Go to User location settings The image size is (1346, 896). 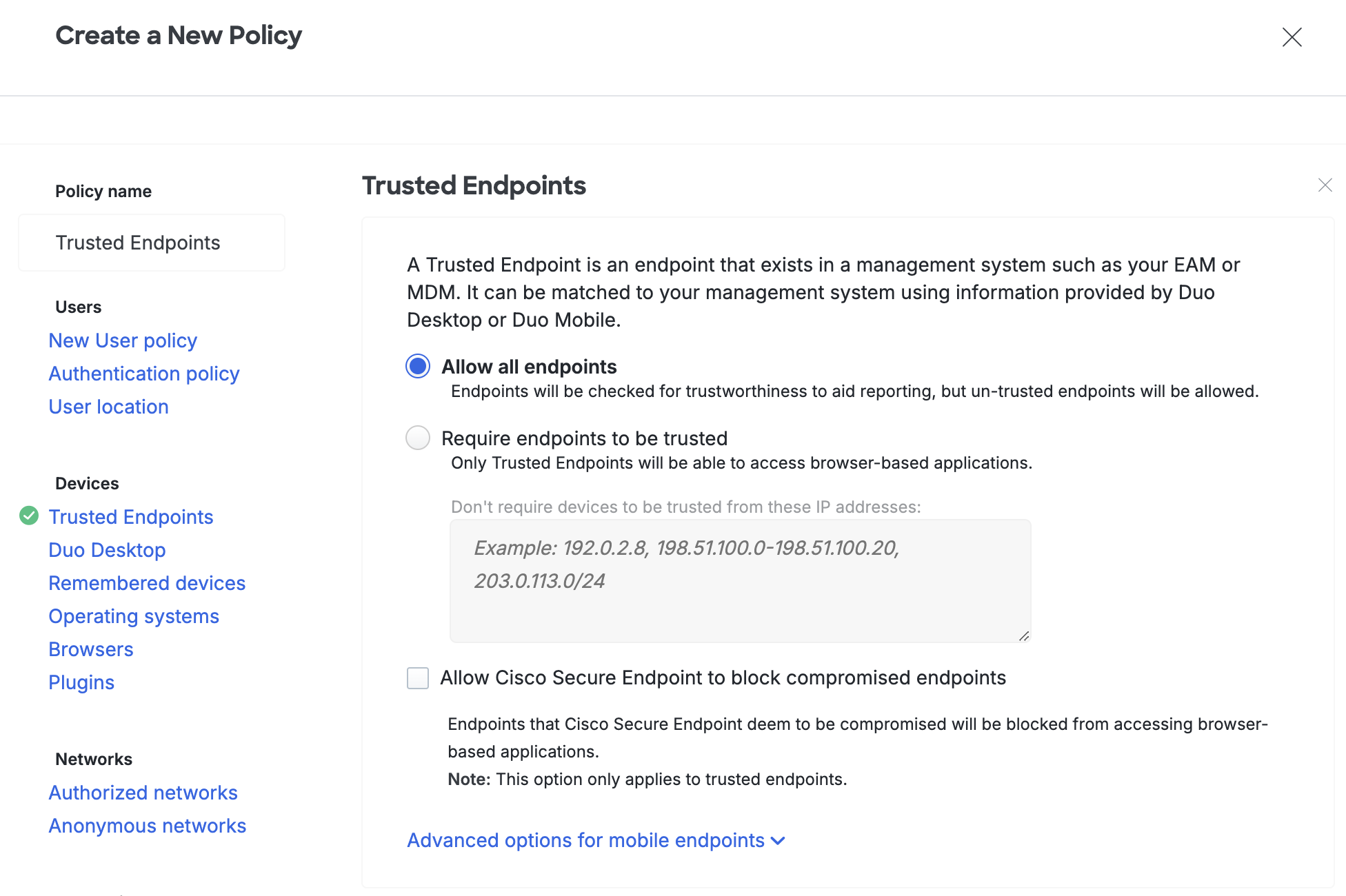tap(108, 407)
